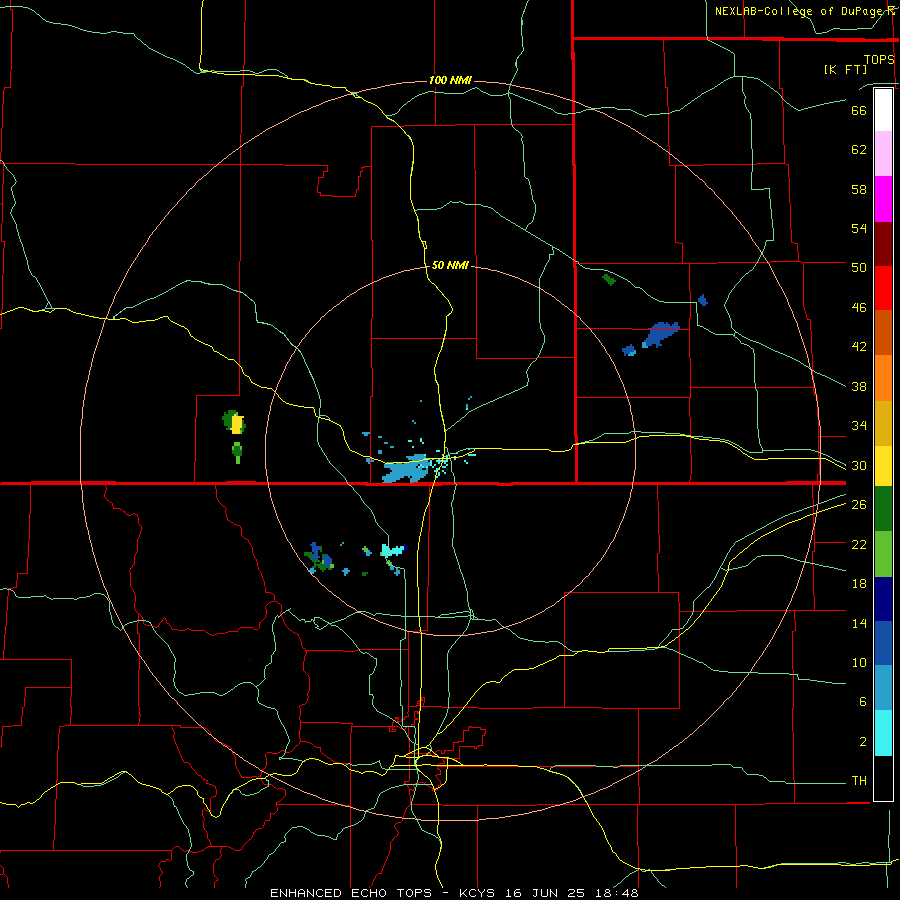Click the '30' legend value
Screen dimensions: 900x900
click(x=859, y=465)
